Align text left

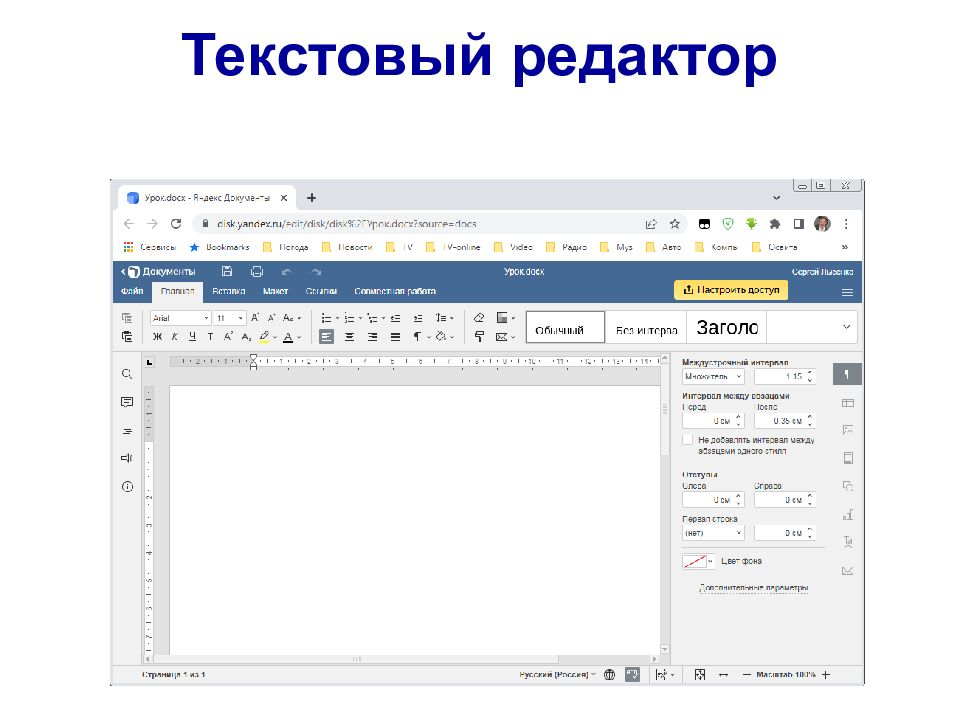326,337
